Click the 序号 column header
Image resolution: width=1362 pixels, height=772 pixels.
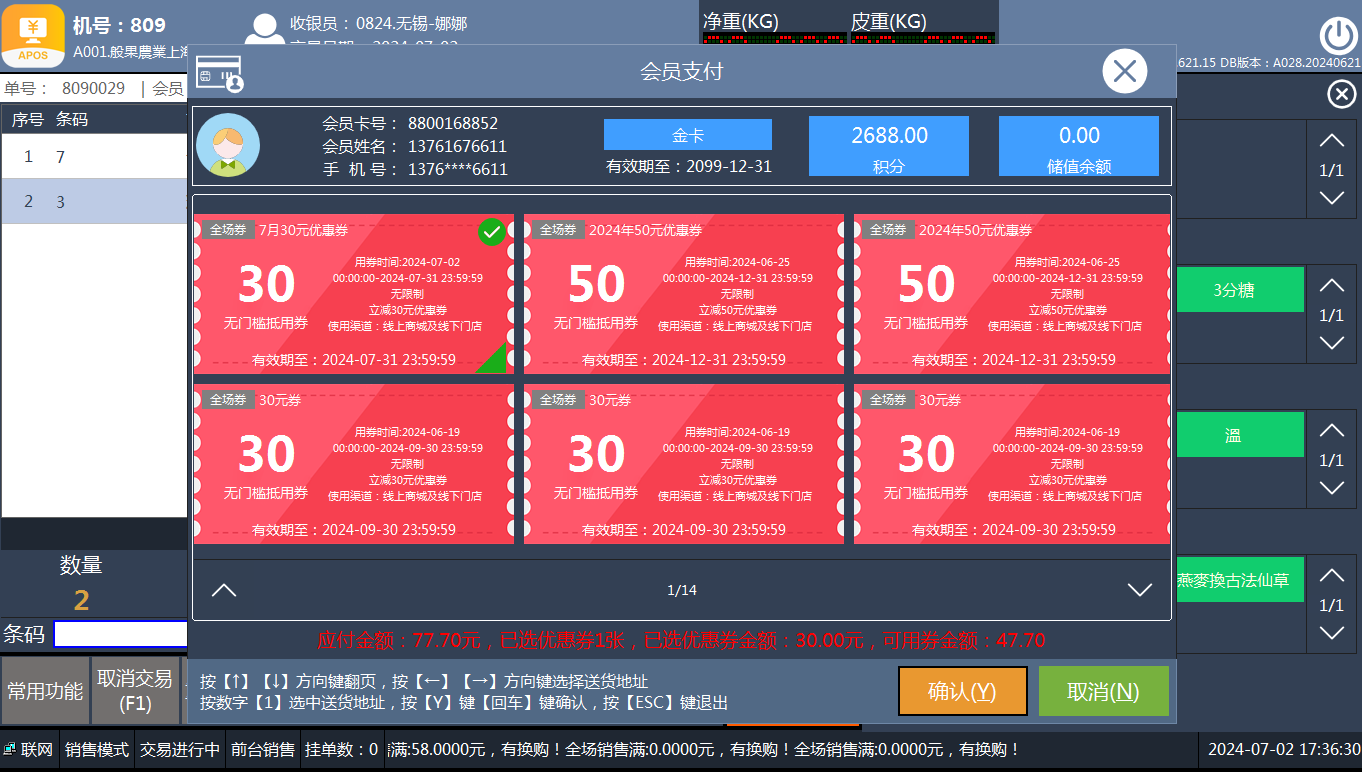coord(28,120)
